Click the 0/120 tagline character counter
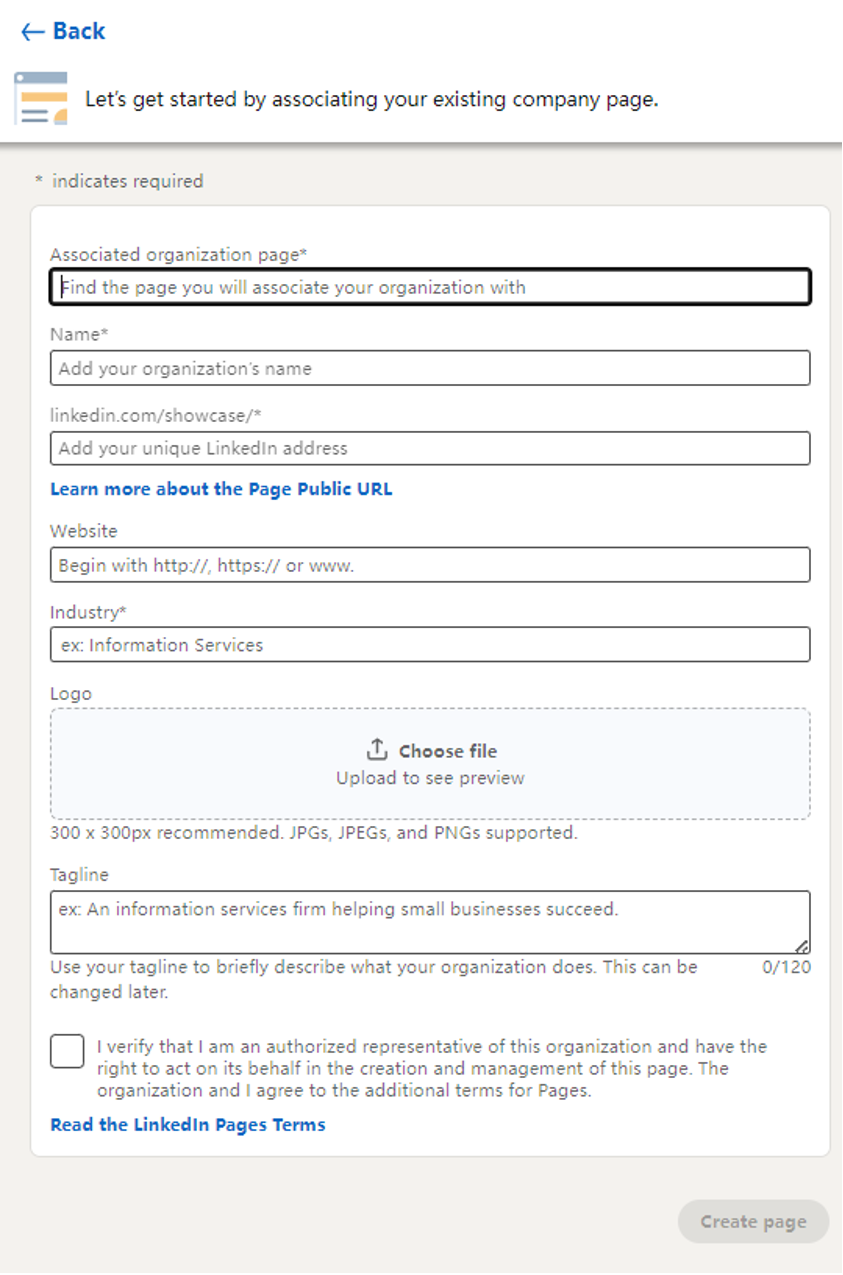The image size is (843, 1275). [x=786, y=967]
